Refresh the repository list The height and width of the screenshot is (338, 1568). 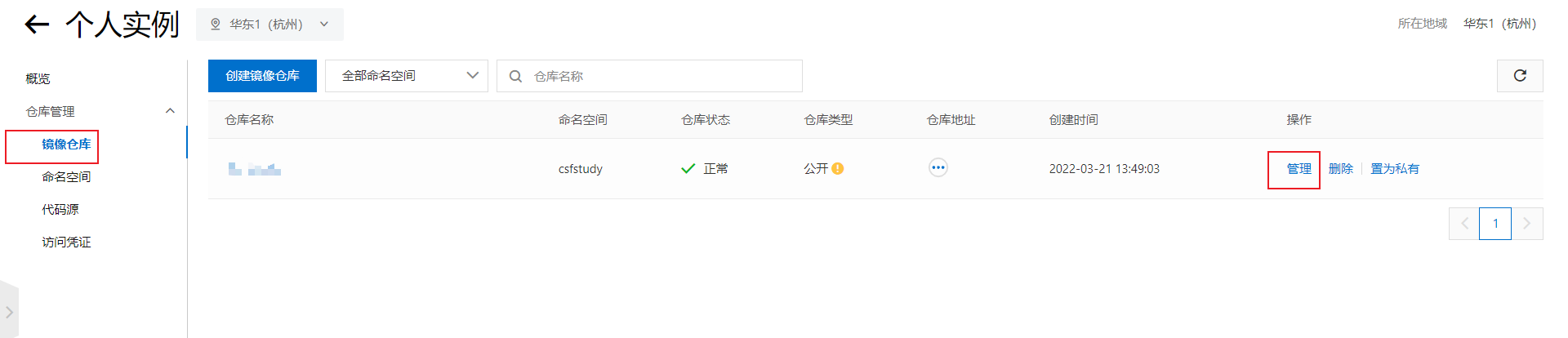pyautogui.click(x=1520, y=76)
